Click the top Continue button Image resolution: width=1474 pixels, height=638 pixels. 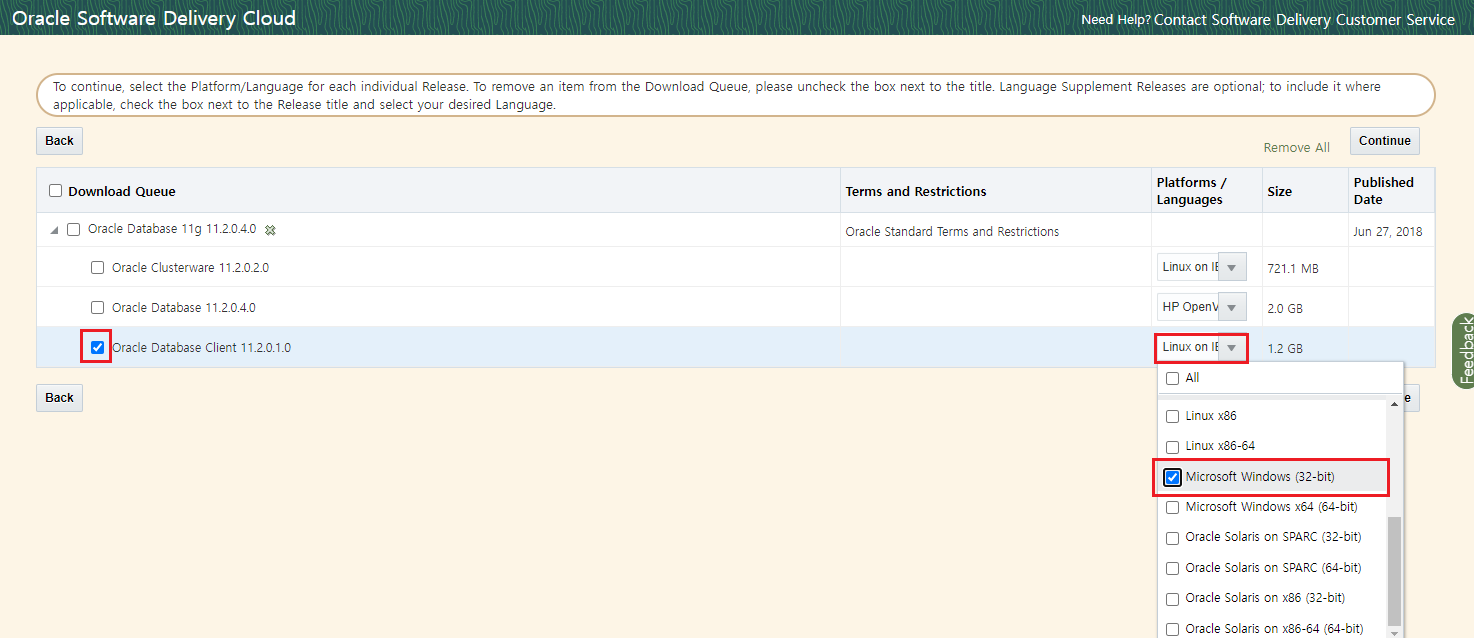coord(1384,140)
